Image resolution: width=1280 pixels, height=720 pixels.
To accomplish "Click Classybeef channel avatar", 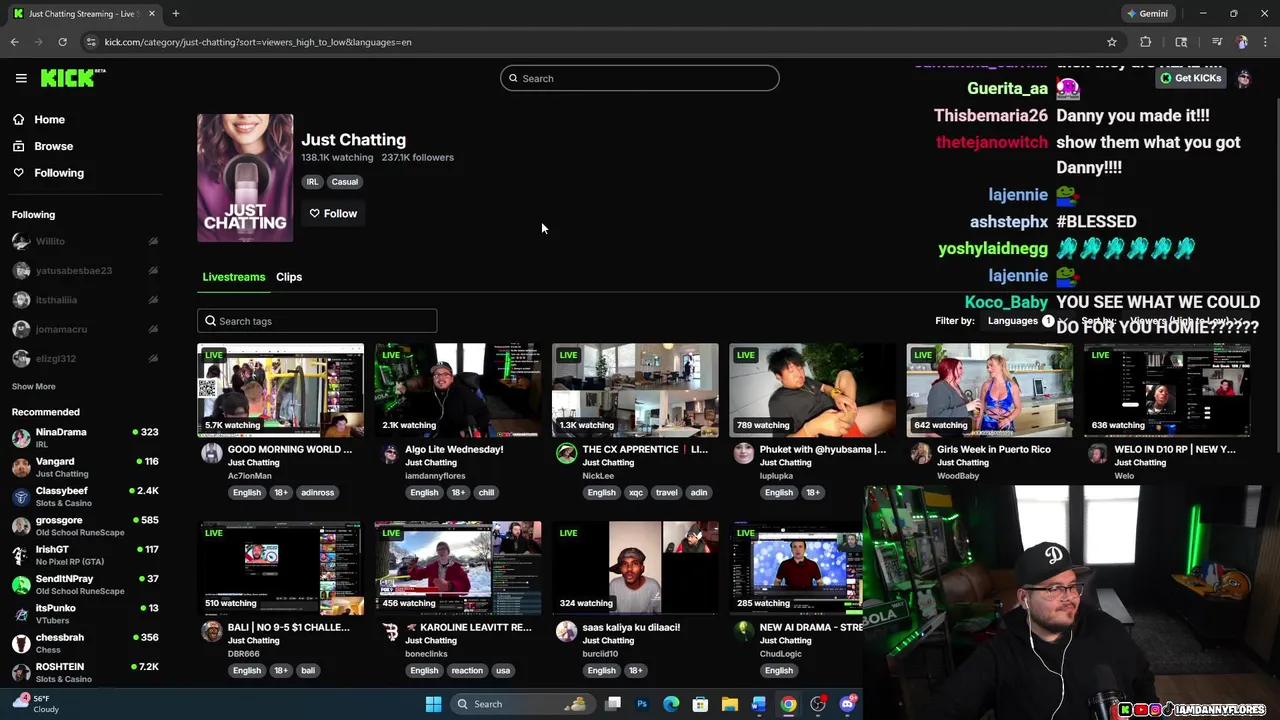I will click(21, 496).
